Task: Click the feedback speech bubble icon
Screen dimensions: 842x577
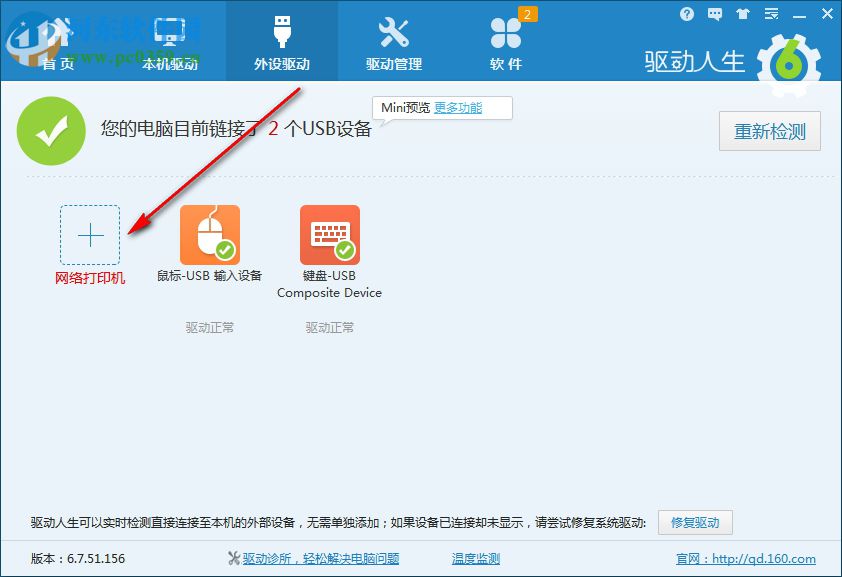Action: 714,13
